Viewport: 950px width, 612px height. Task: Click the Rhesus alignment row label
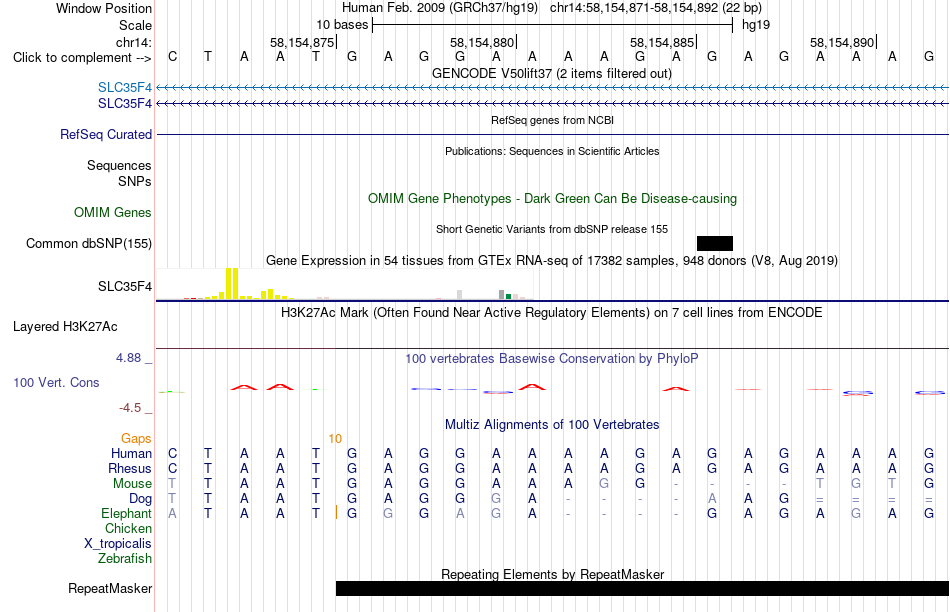click(130, 468)
